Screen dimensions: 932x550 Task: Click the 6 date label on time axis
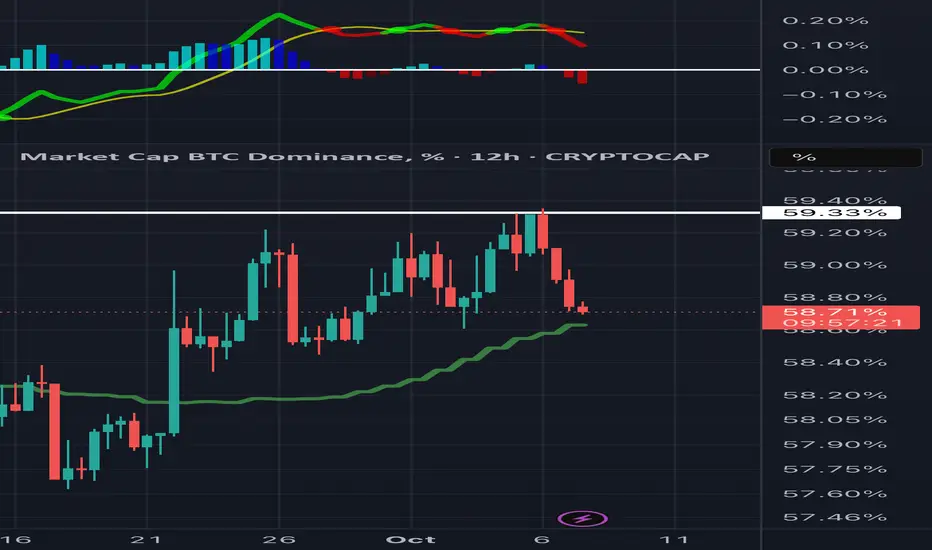tap(541, 539)
